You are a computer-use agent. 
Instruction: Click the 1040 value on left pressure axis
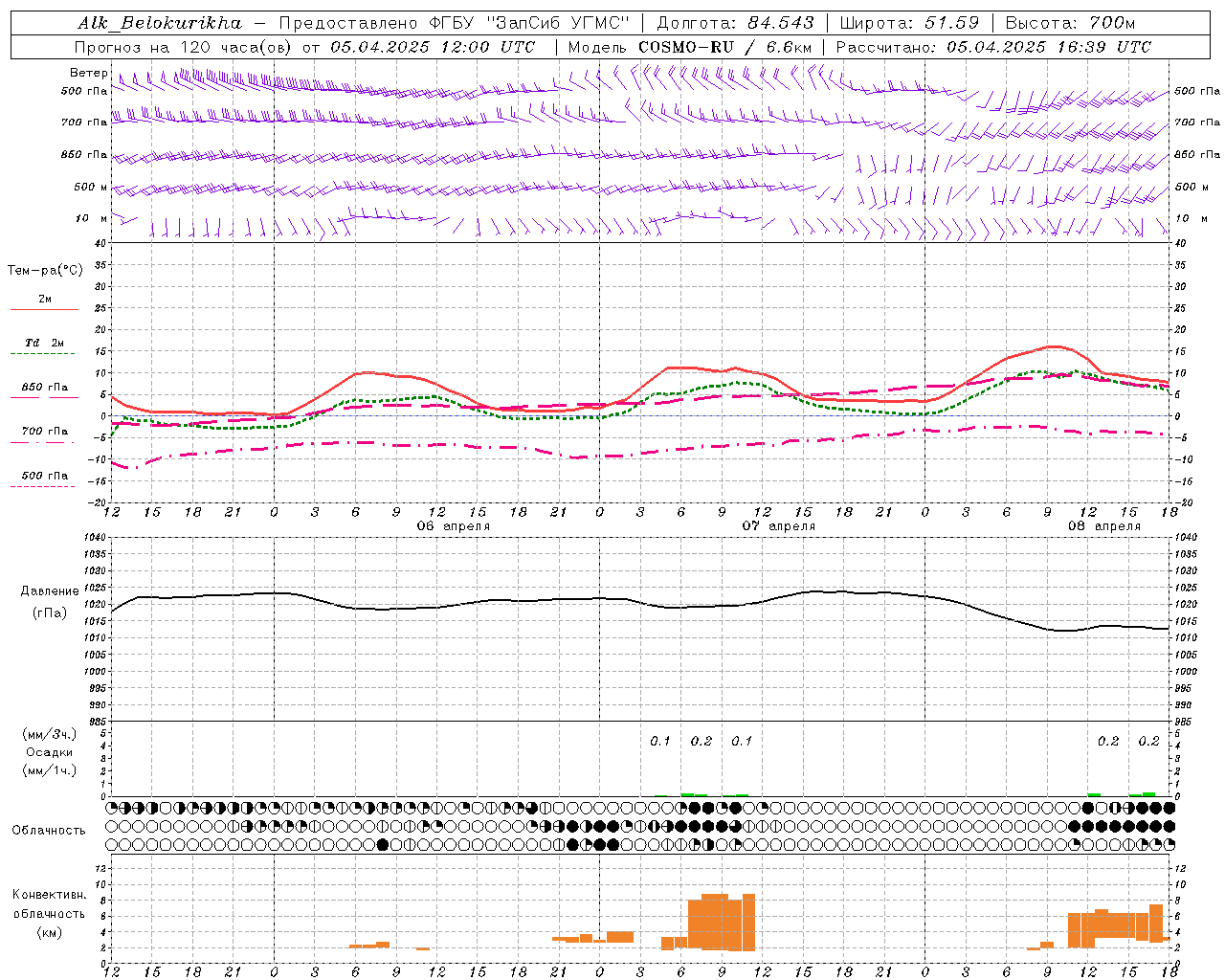[94, 537]
